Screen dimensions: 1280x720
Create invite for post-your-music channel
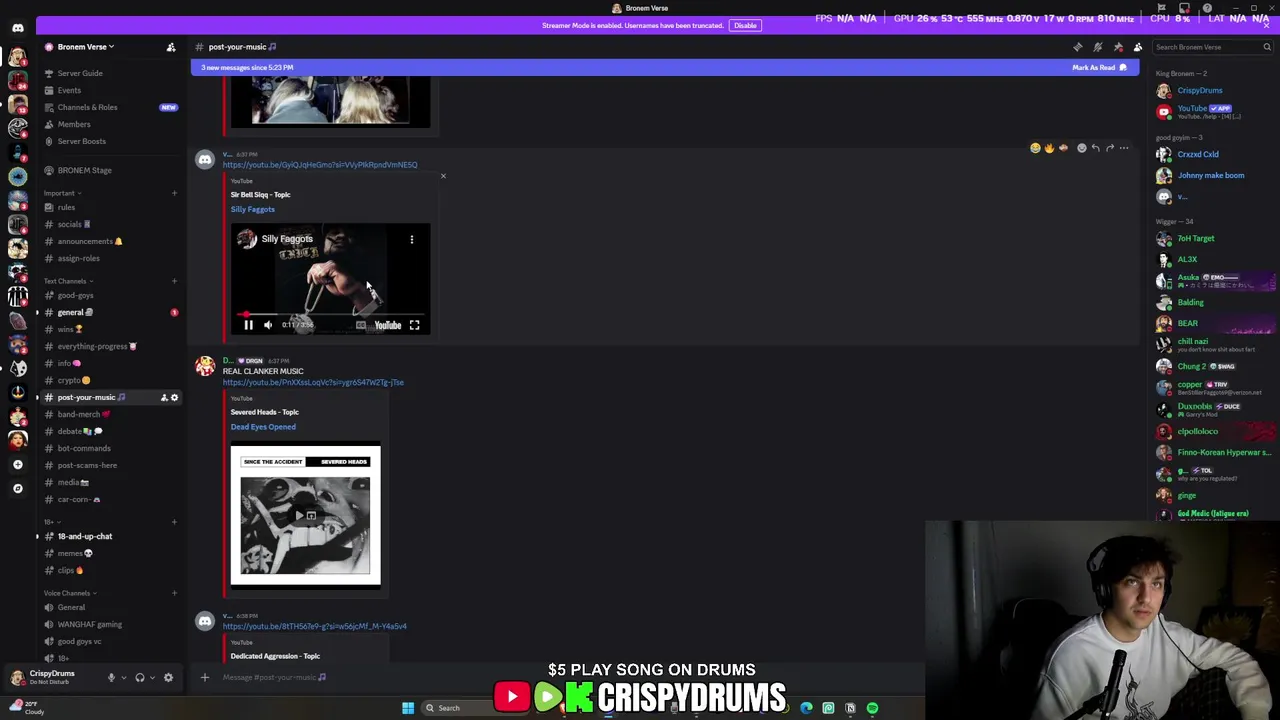pos(164,398)
